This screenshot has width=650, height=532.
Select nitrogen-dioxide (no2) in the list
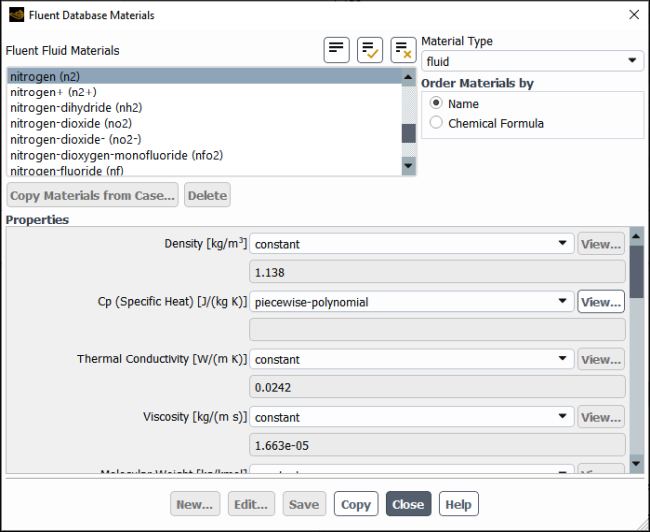click(205, 124)
